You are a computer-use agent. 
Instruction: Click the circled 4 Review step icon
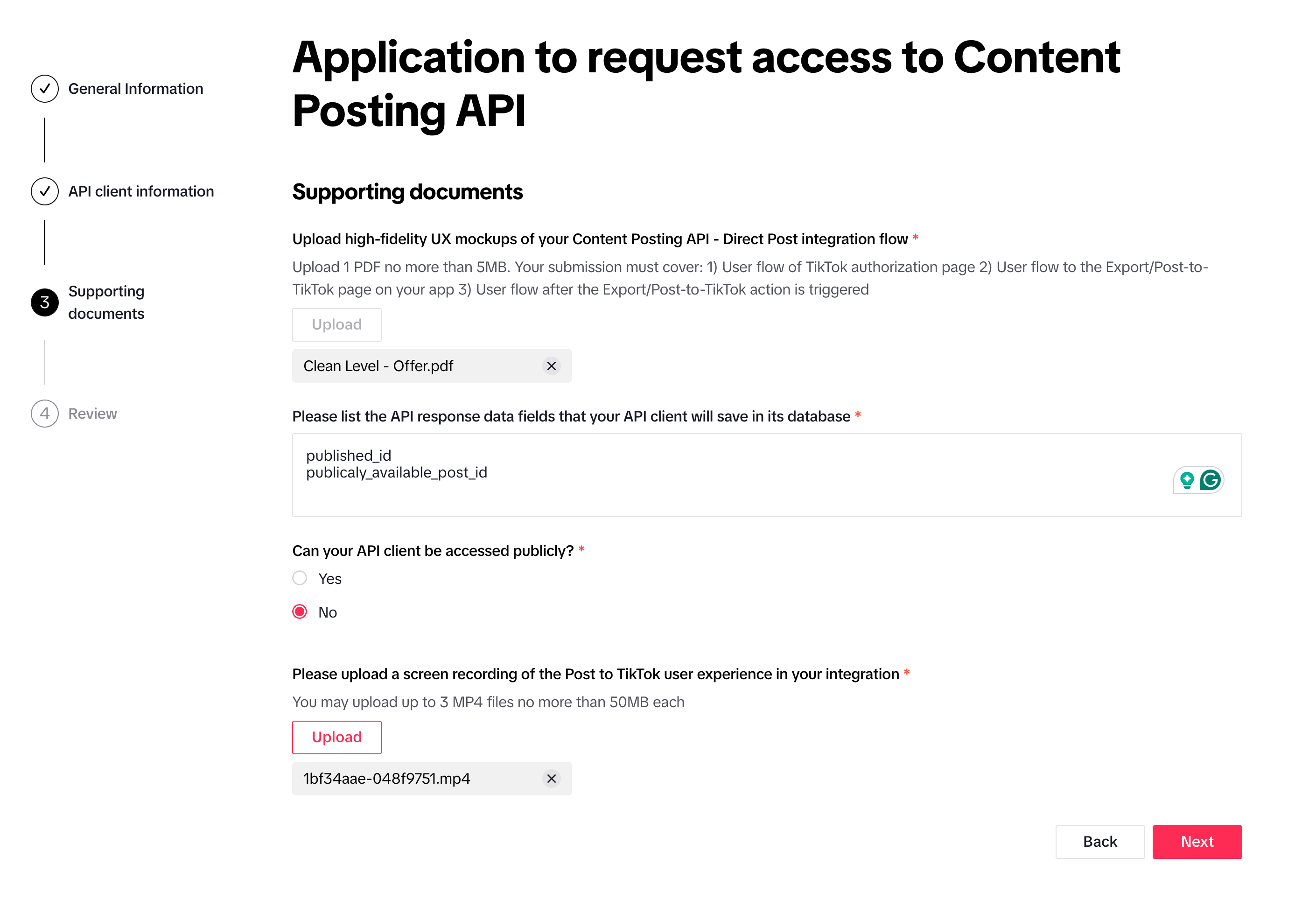click(x=45, y=412)
